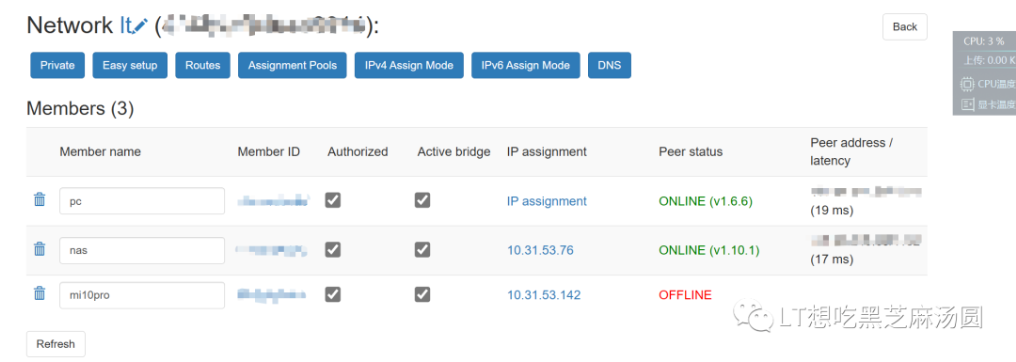Click the network name link in heading
Image resolution: width=1016 pixels, height=362 pixels.
tap(126, 25)
